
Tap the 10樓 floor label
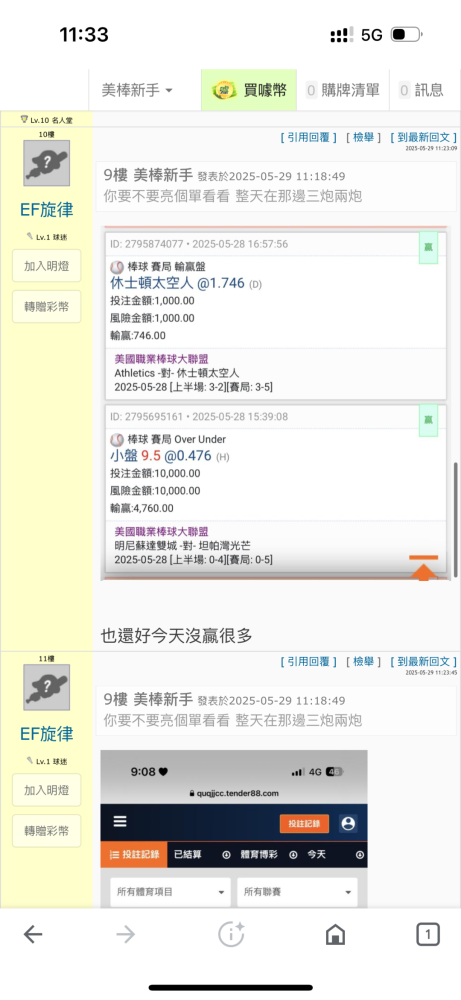(47, 134)
